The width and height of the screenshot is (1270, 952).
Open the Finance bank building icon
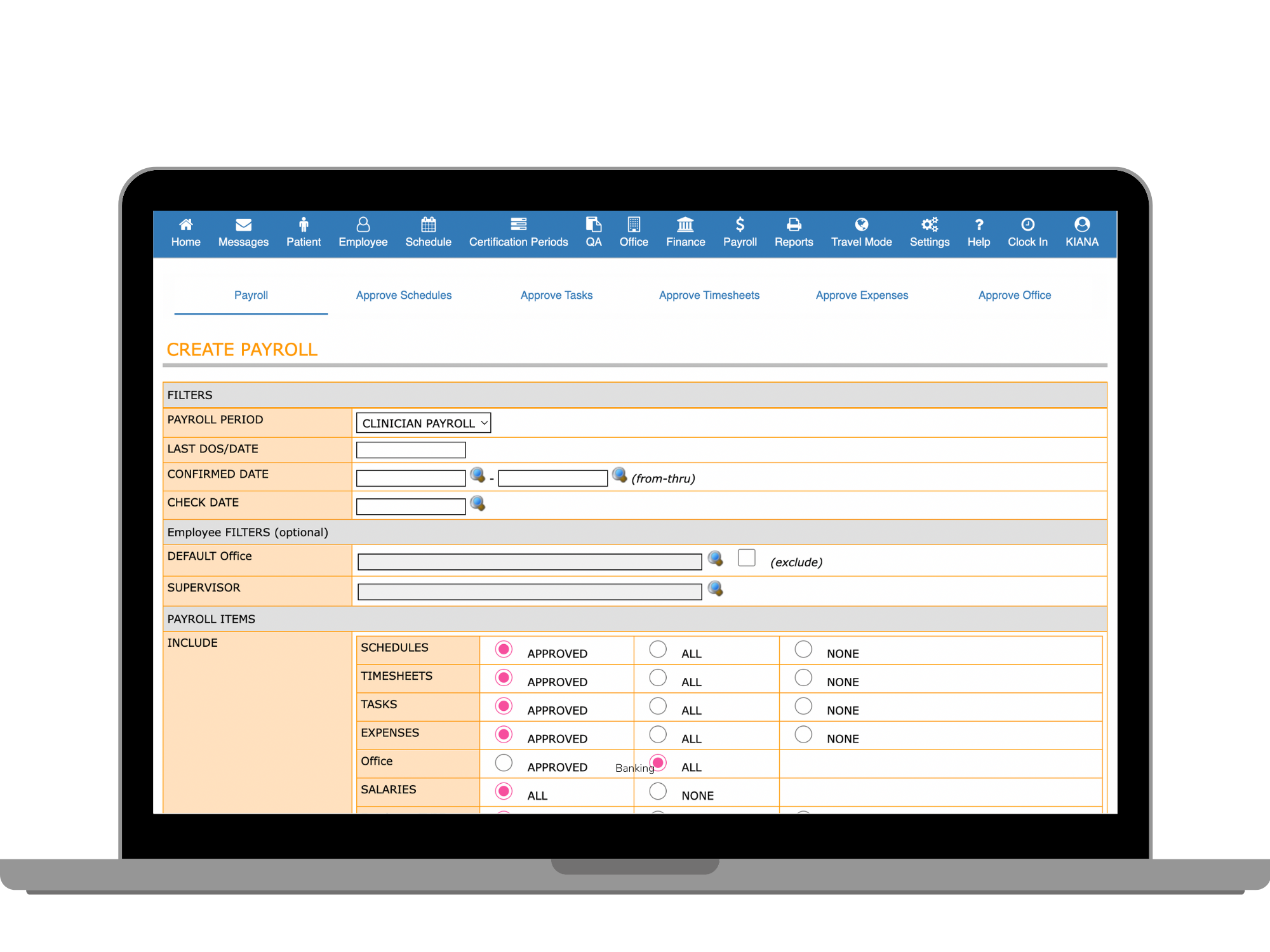coord(685,225)
